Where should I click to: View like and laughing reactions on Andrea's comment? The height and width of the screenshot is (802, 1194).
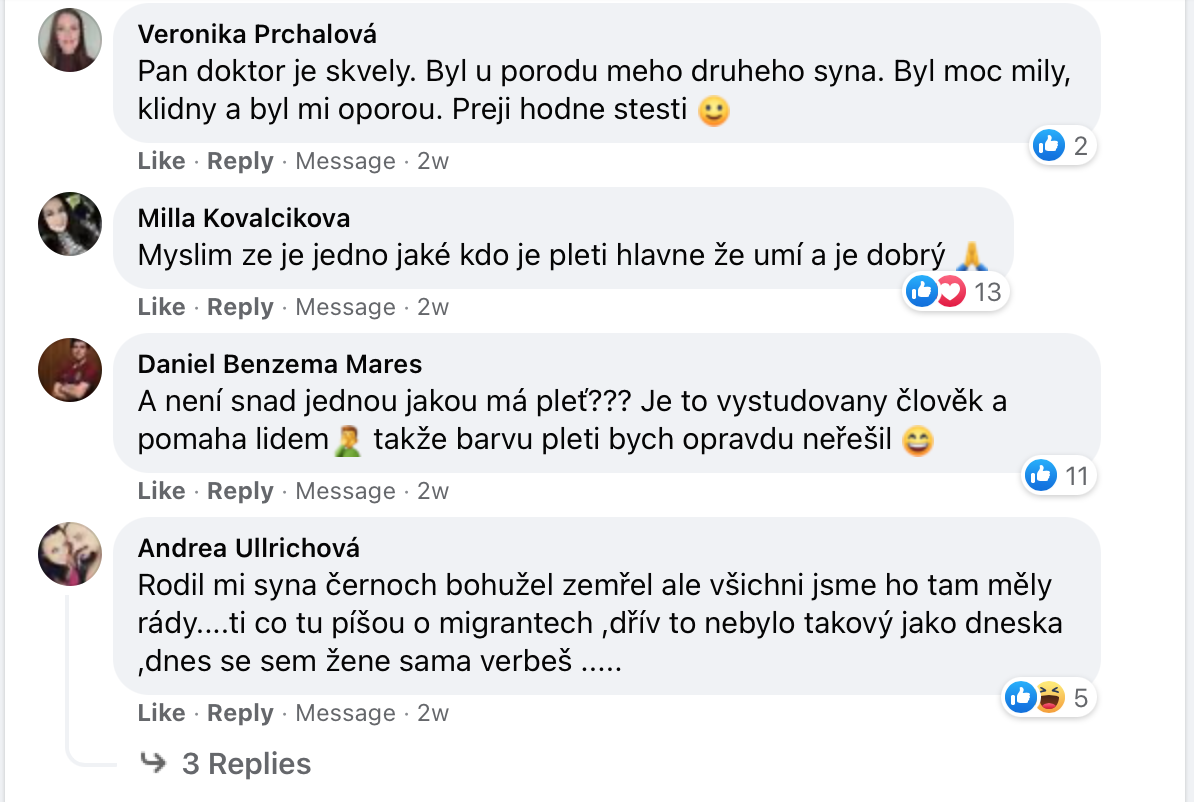[1048, 697]
